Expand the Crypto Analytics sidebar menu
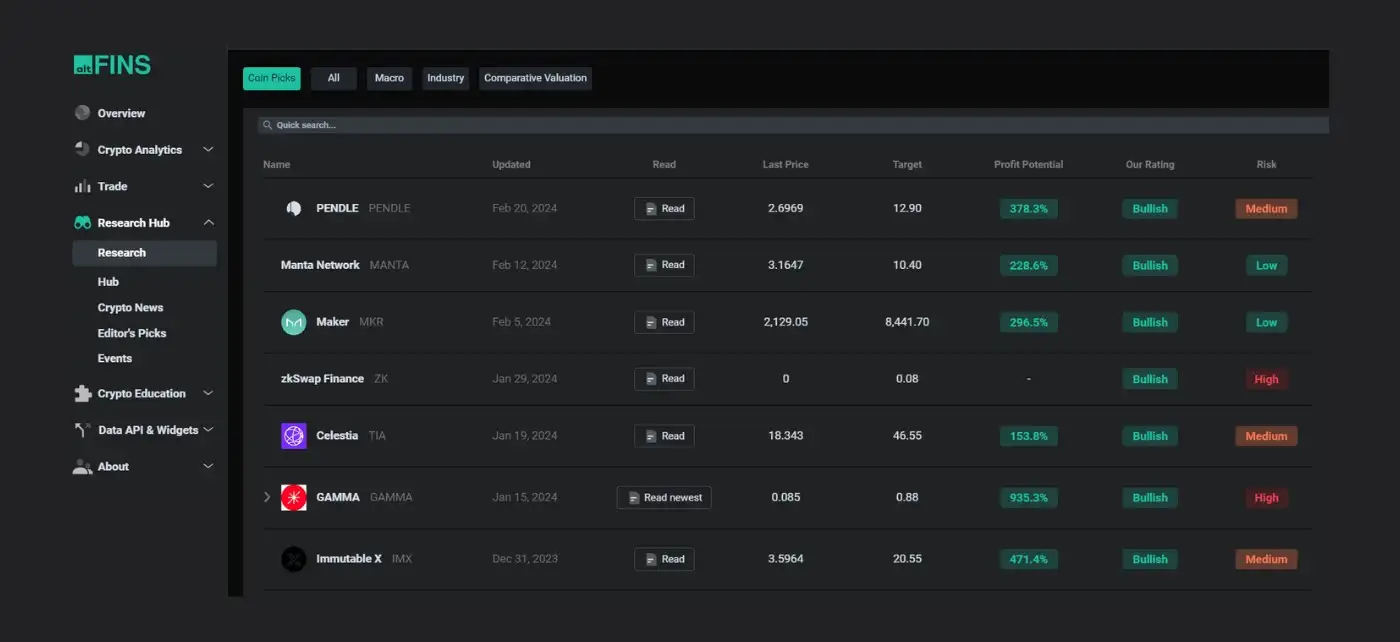 [208, 150]
